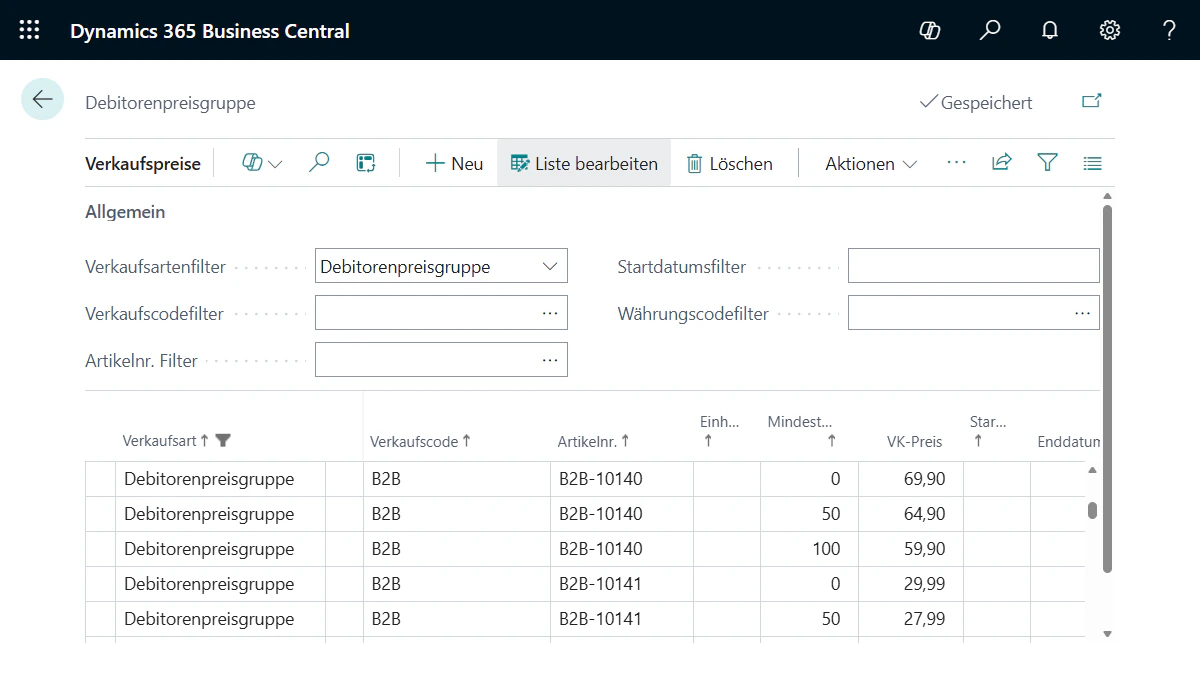Sort by the Verkaufscode column header
The image size is (1200, 675).
[420, 441]
